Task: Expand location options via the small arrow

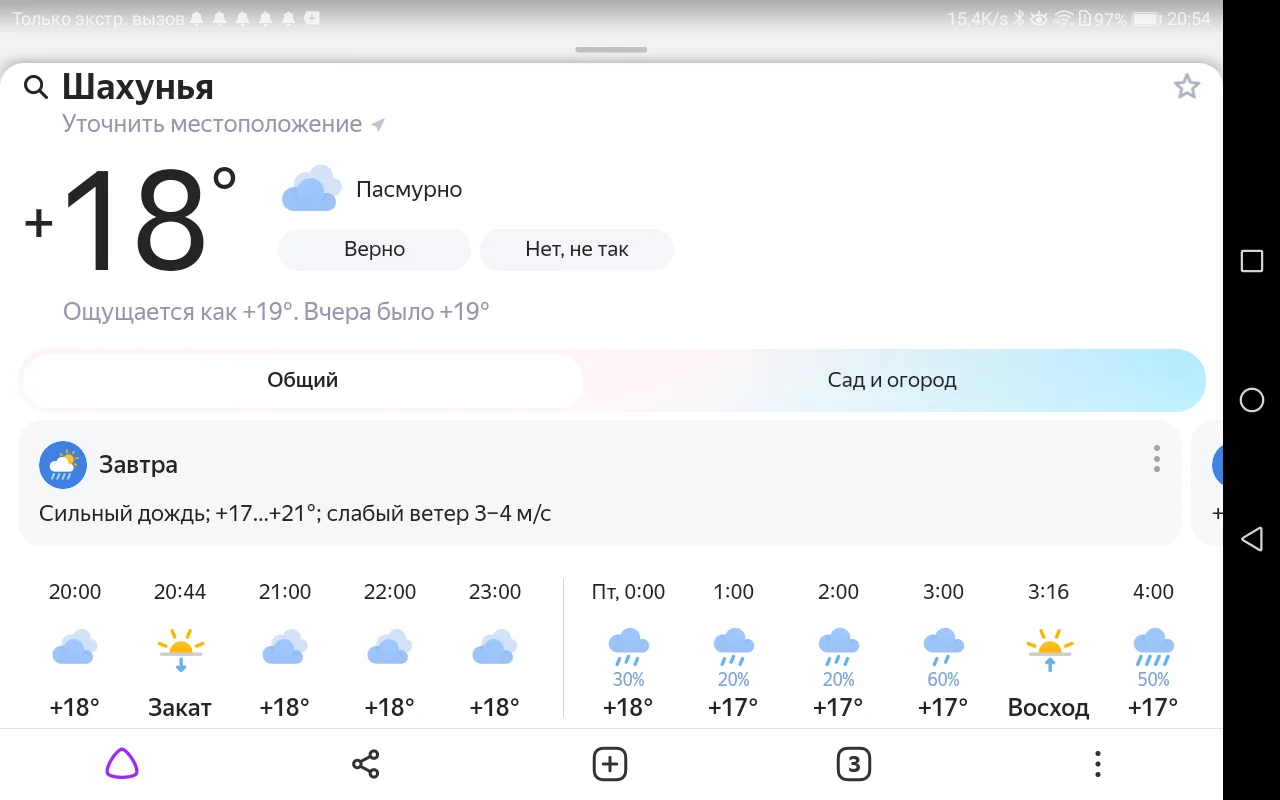Action: 377,123
